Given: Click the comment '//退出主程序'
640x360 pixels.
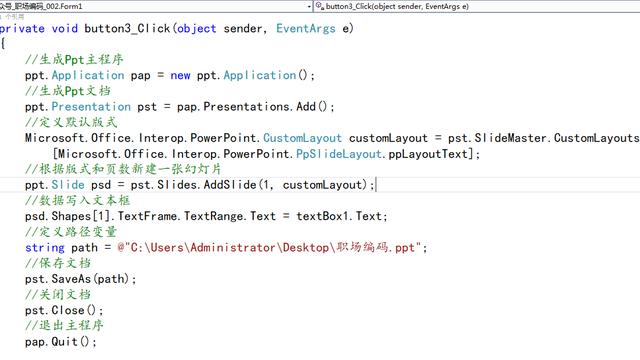Looking at the screenshot, I should pyautogui.click(x=64, y=326).
